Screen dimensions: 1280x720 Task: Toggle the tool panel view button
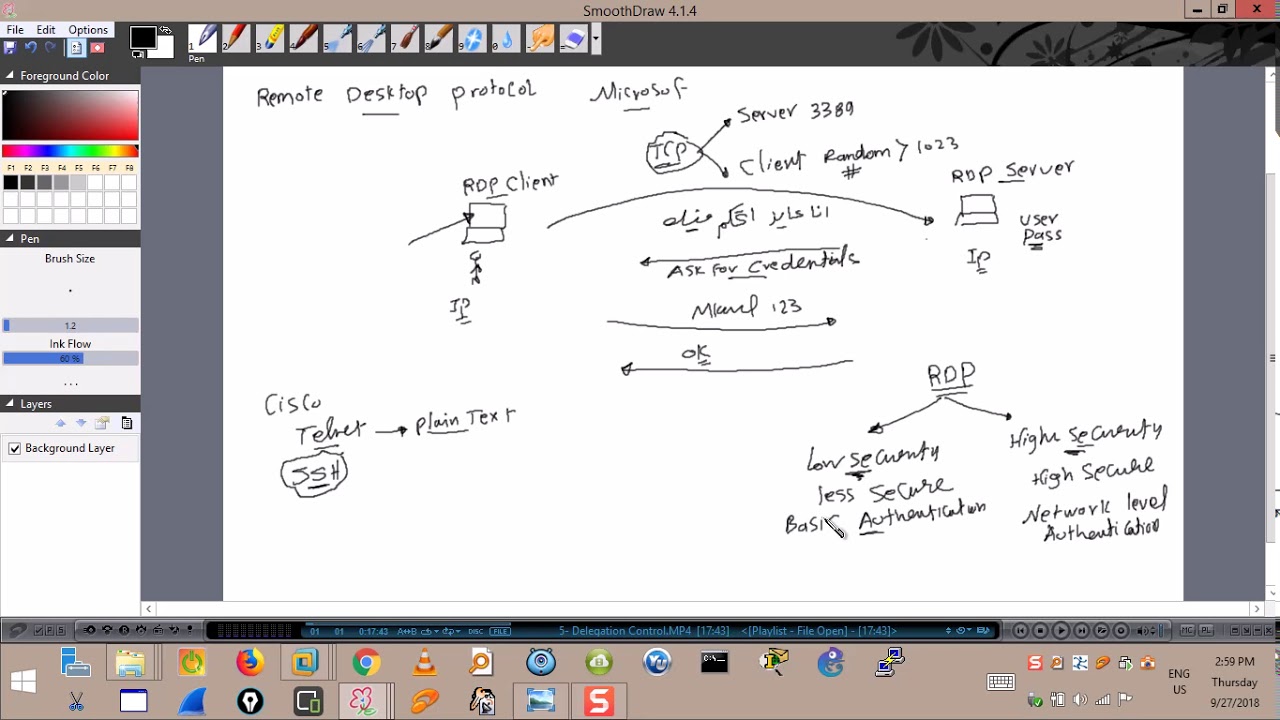pyautogui.click(x=76, y=47)
